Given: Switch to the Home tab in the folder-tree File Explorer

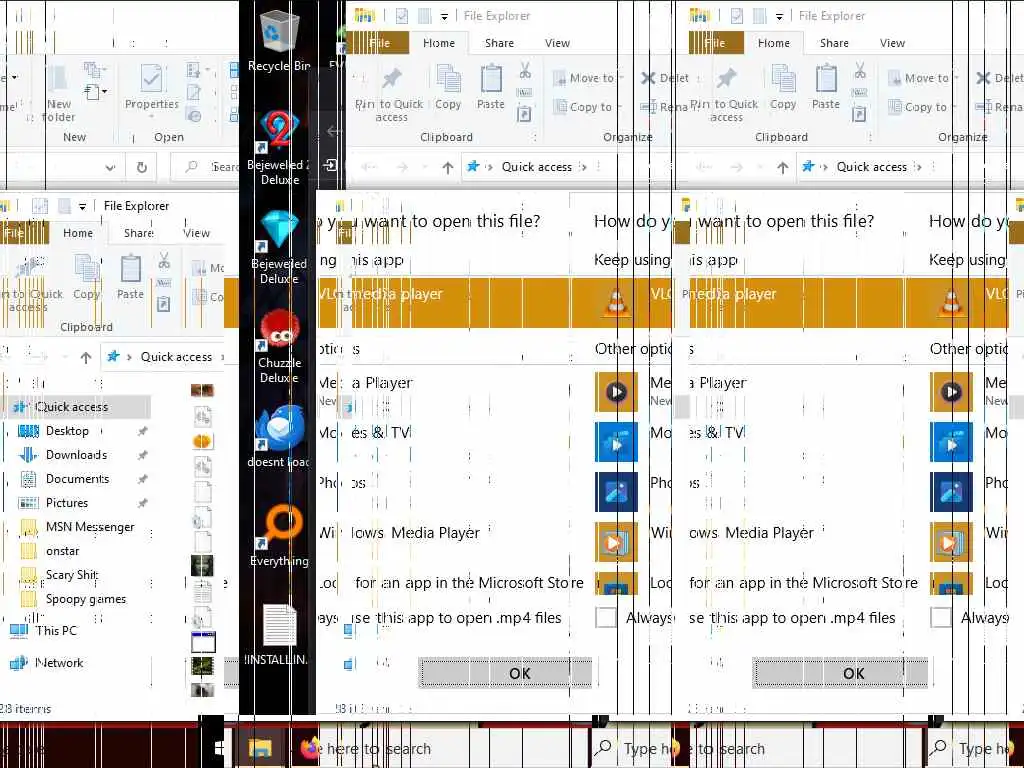Looking at the screenshot, I should click(78, 233).
